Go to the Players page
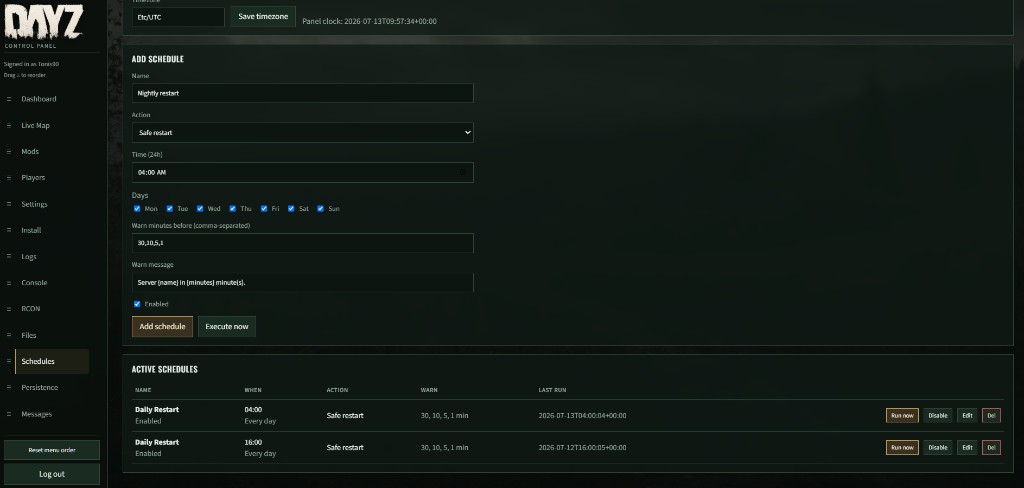Screen dimensions: 1024x488 [x=33, y=178]
